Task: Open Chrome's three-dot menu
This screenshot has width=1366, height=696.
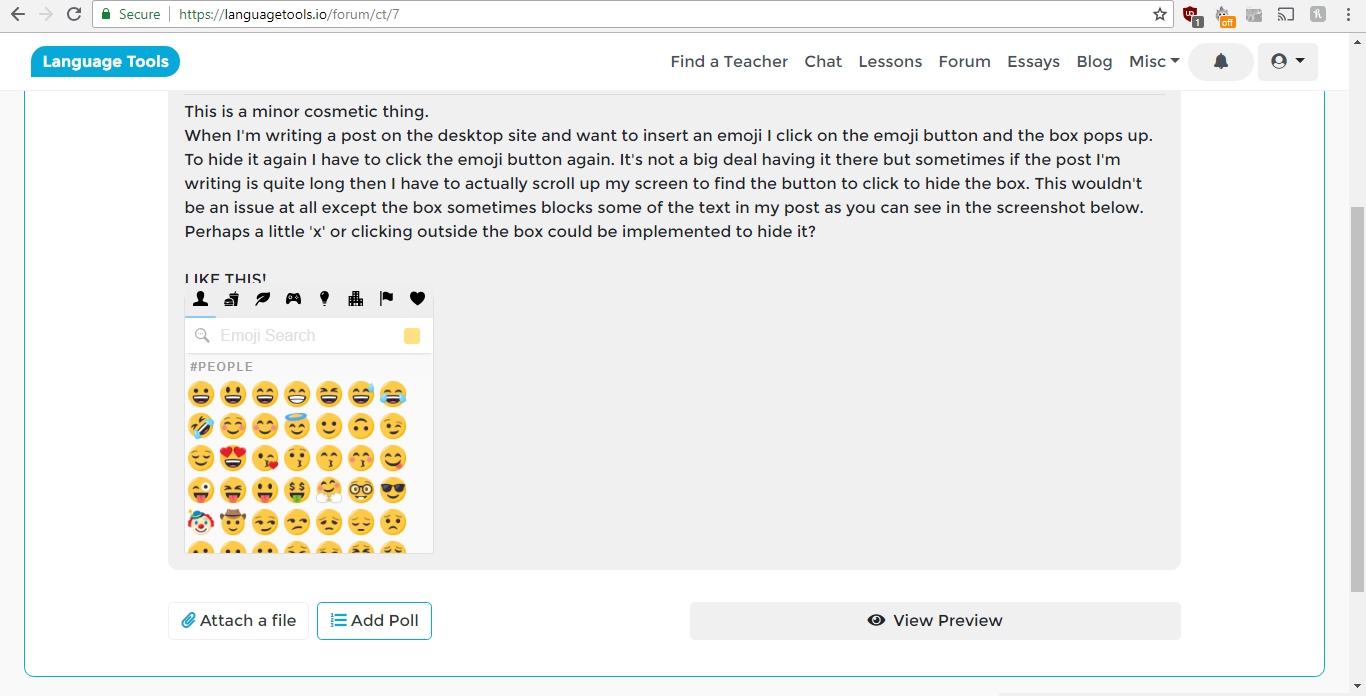Action: pyautogui.click(x=1349, y=15)
